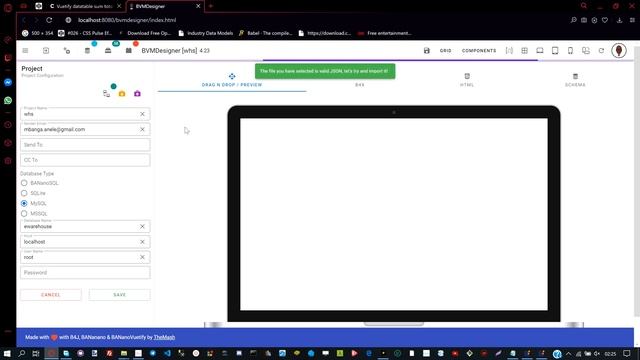The width and height of the screenshot is (640, 360).
Task: Click the book icon with red badge
Action: click(x=129, y=51)
